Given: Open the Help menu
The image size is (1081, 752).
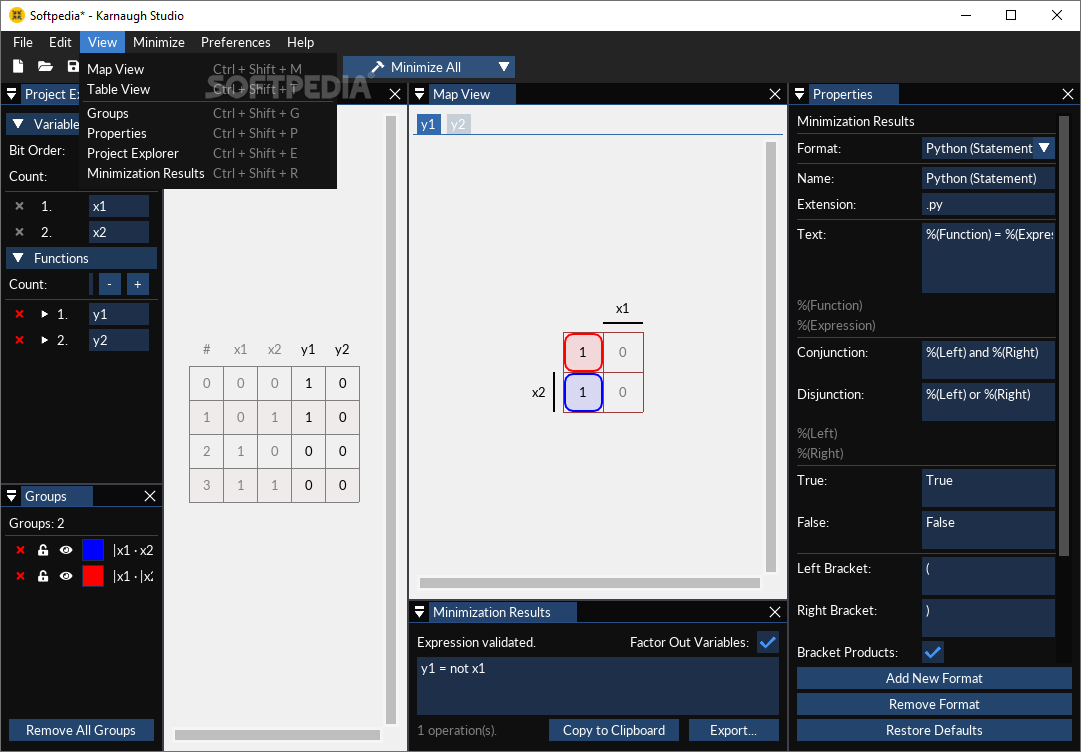Looking at the screenshot, I should [301, 42].
